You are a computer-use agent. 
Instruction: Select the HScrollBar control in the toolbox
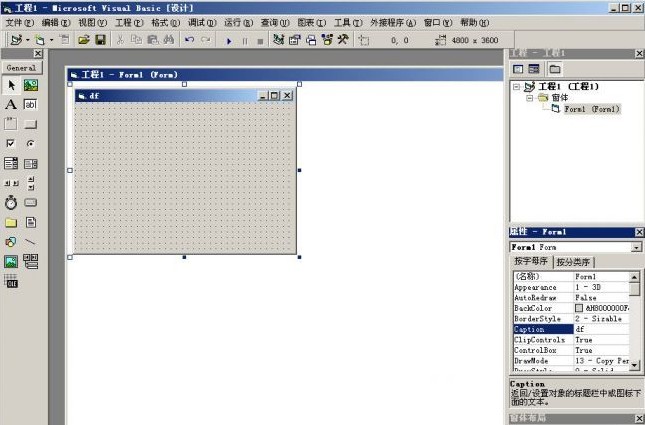[x=11, y=183]
